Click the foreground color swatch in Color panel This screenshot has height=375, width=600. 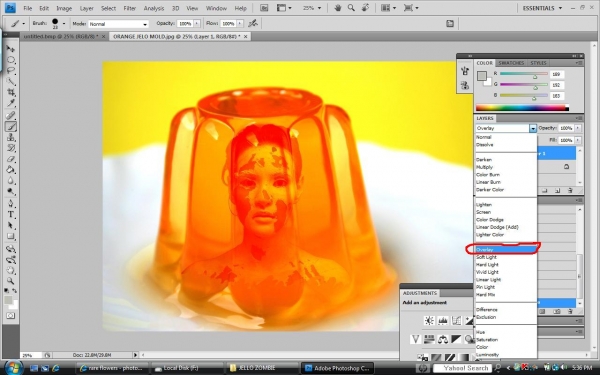pos(482,76)
